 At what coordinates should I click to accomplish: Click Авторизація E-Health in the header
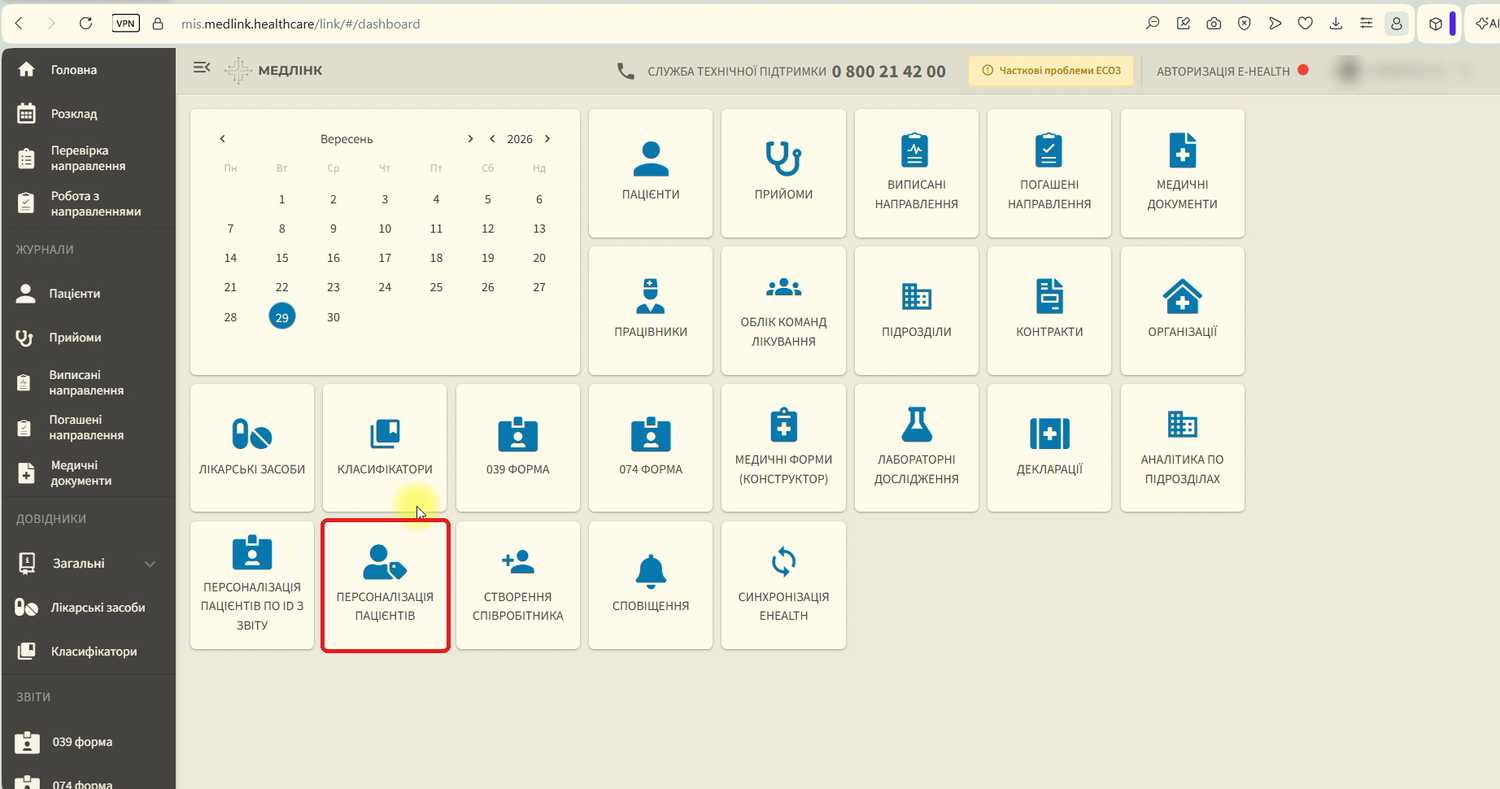[1232, 71]
